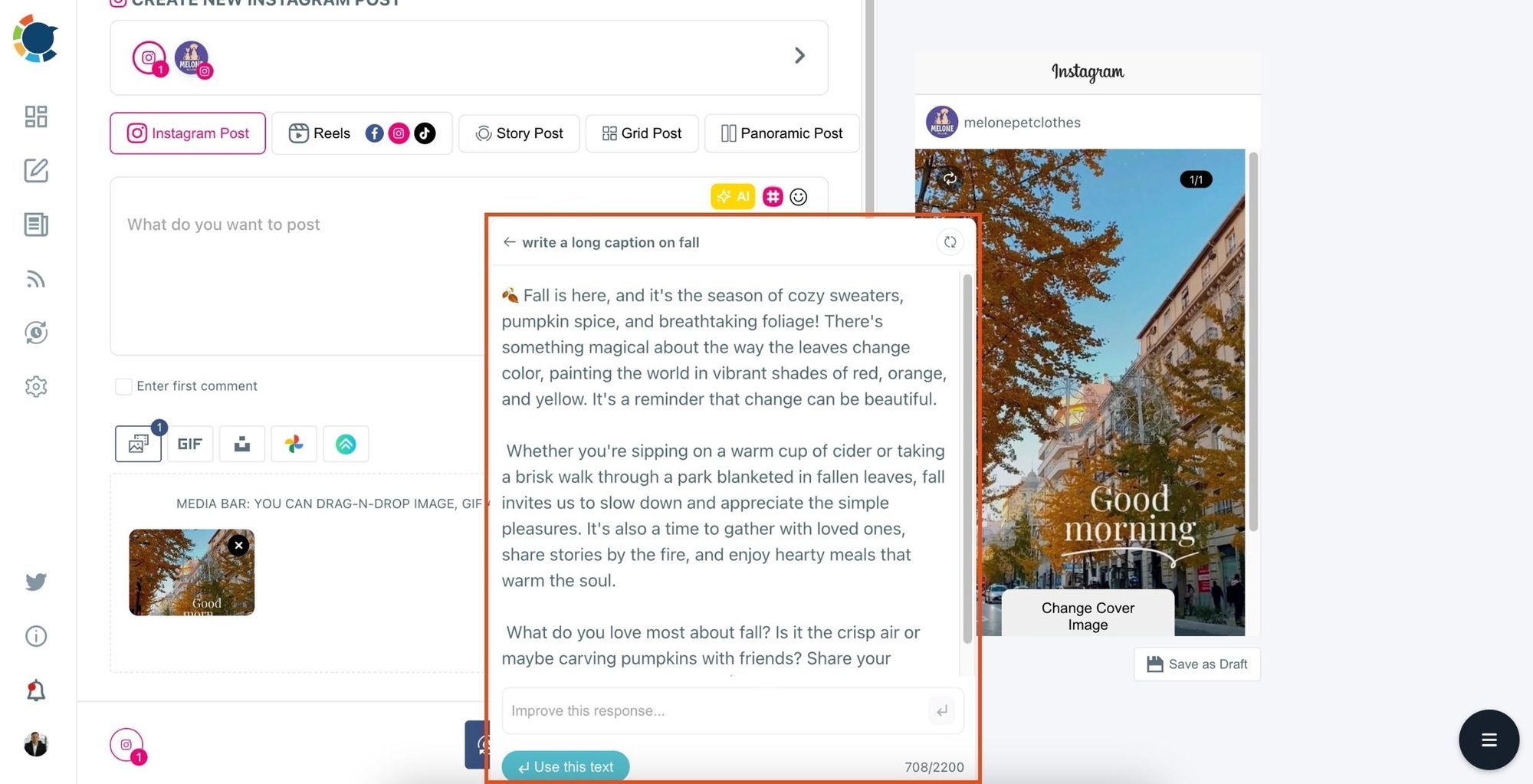Open the dashboard grid icon in sidebar
The image size is (1533, 784).
pos(36,116)
